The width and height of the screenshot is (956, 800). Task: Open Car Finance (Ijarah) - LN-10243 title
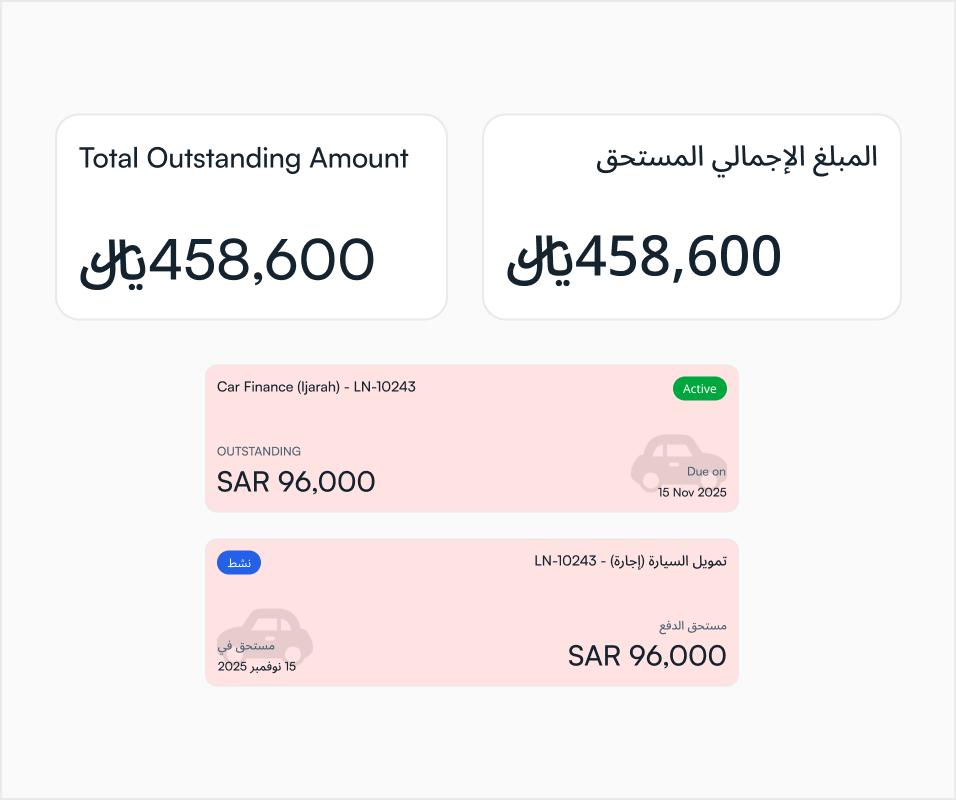316,386
